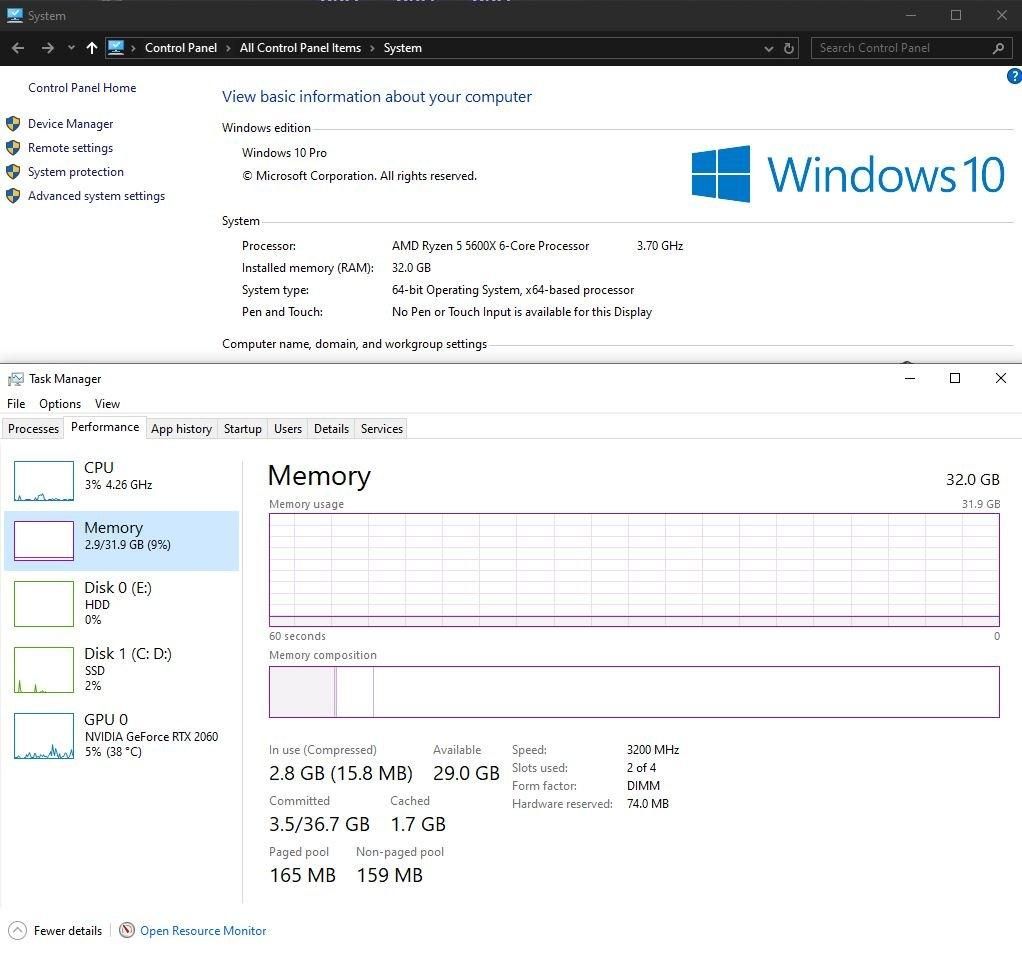1022x955 pixels.
Task: Click the Speed value 3200 MHz
Action: pos(653,750)
